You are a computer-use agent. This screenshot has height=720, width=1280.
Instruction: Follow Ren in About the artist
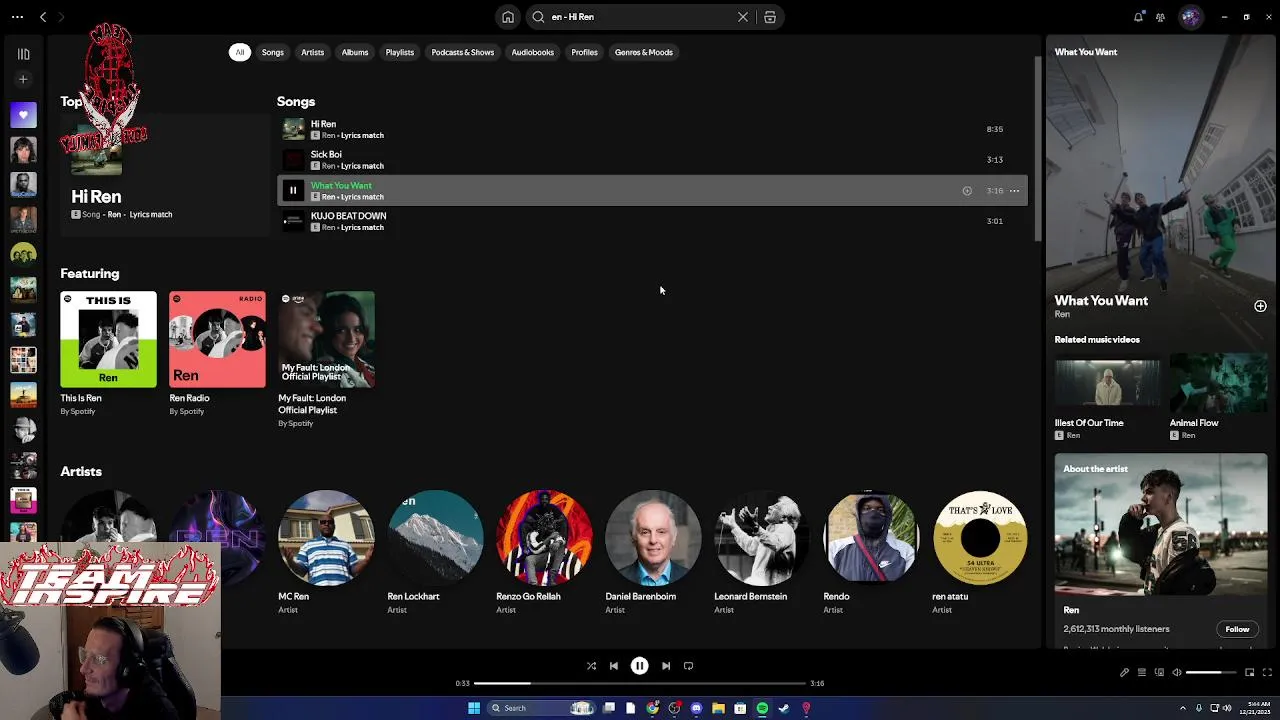(1237, 629)
